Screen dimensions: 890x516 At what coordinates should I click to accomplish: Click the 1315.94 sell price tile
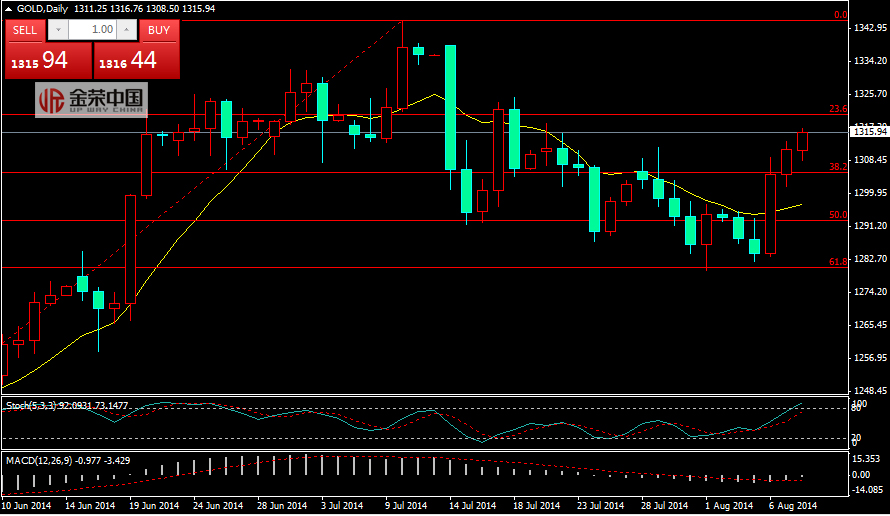click(47, 61)
